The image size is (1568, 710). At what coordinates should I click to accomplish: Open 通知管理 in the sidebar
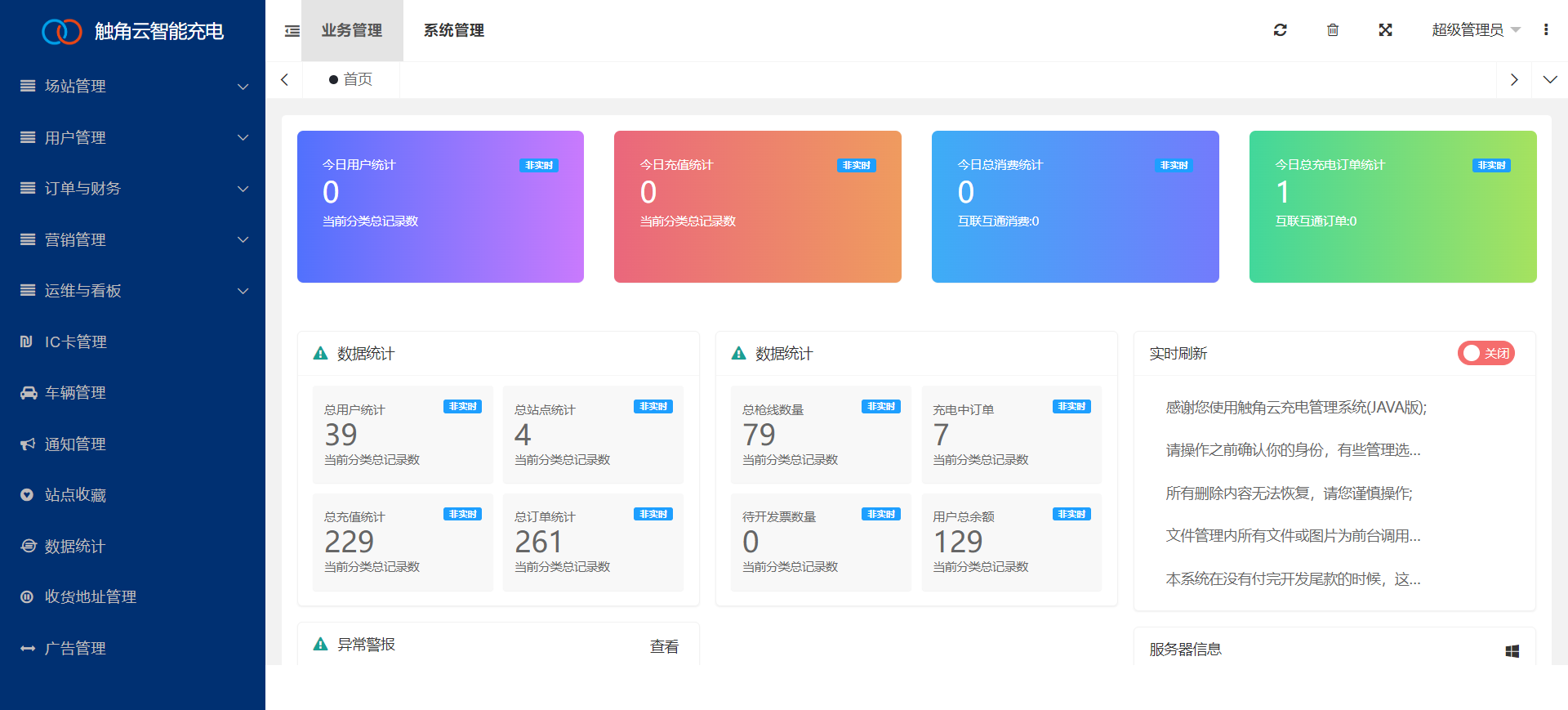75,444
